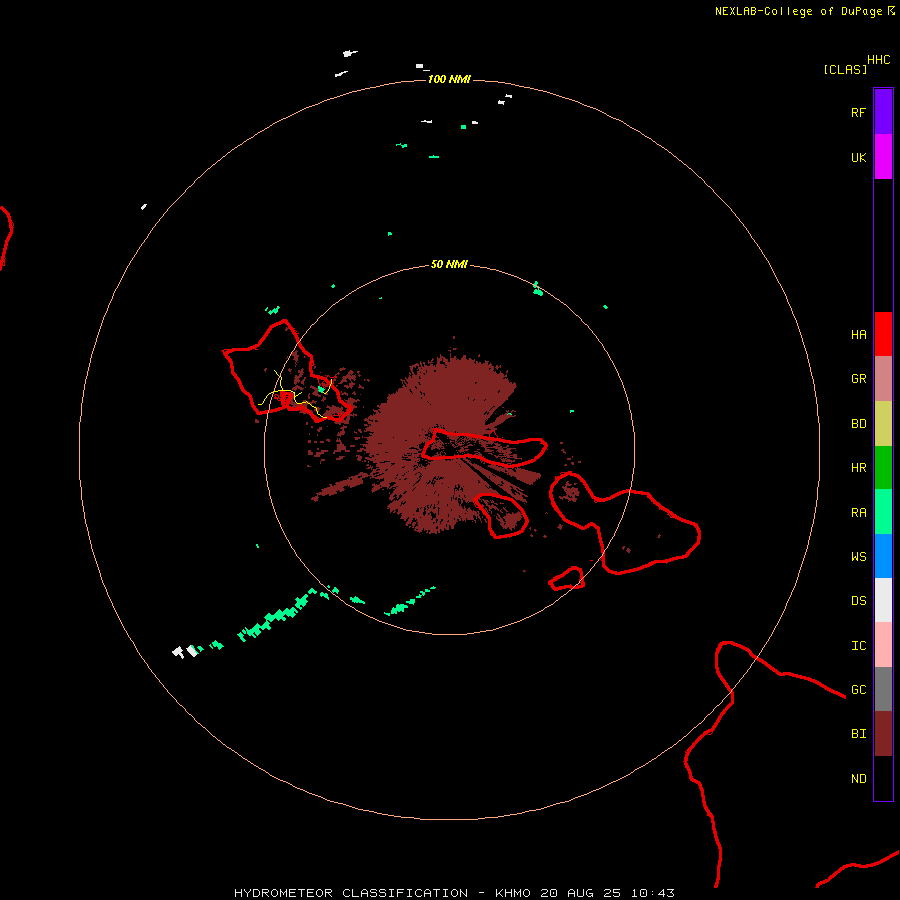
Task: Click the 50 NMI range ring label
Action: point(449,264)
